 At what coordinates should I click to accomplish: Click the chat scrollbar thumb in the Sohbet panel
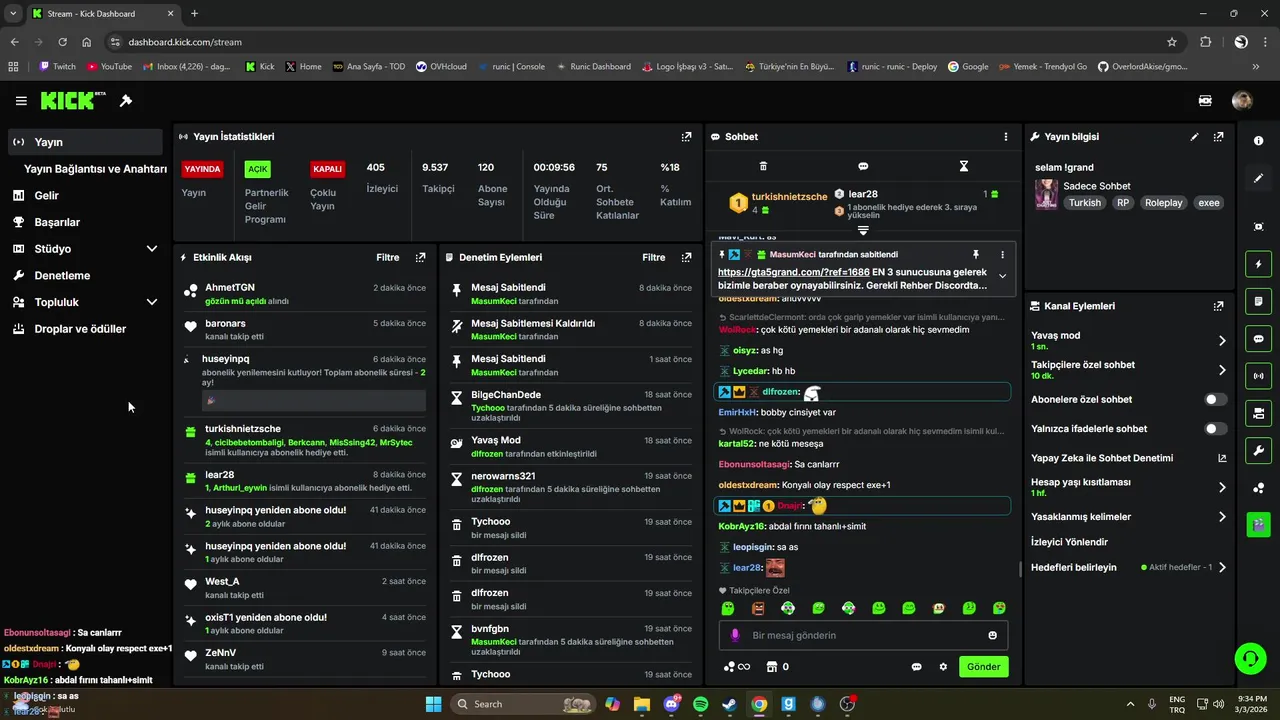(1020, 569)
